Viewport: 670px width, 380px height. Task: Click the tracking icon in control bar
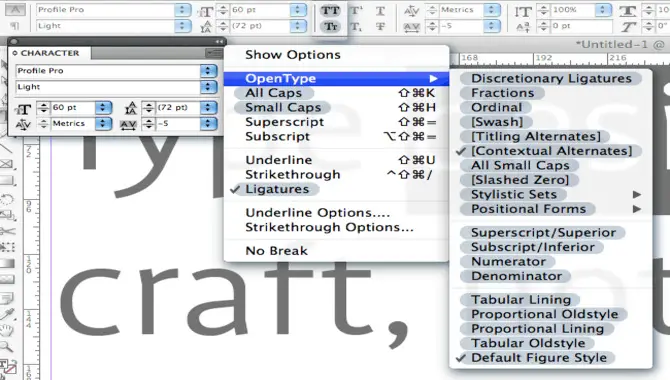coord(411,27)
